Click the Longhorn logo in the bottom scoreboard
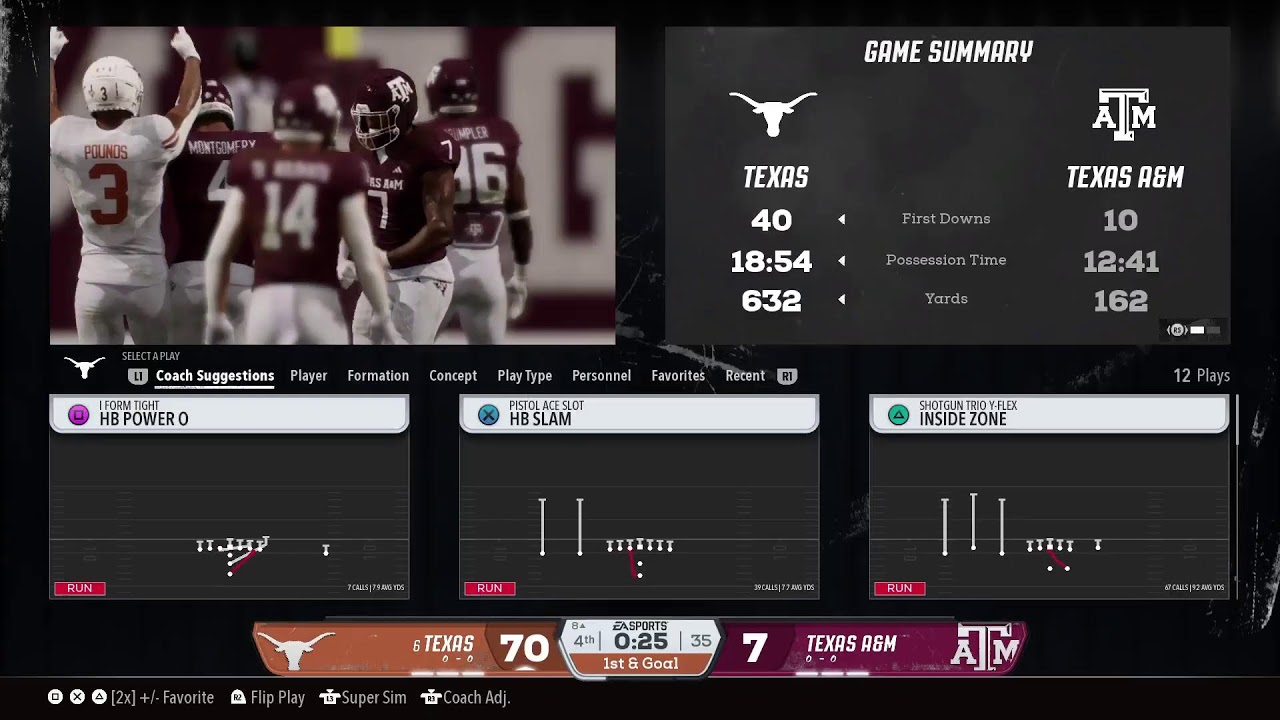 click(x=294, y=648)
